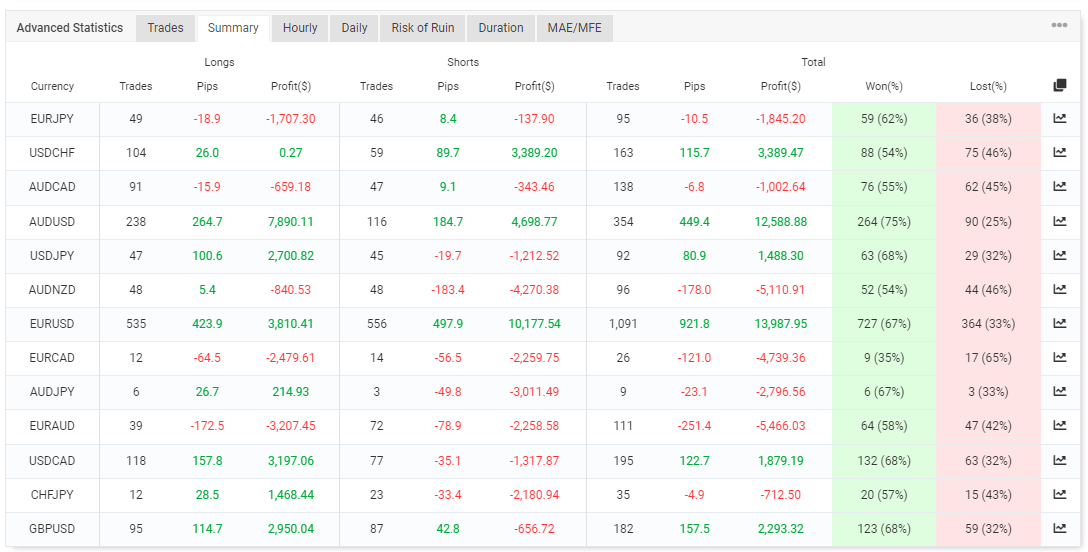Open the chart icon for AUDCAD row

[x=1060, y=187]
